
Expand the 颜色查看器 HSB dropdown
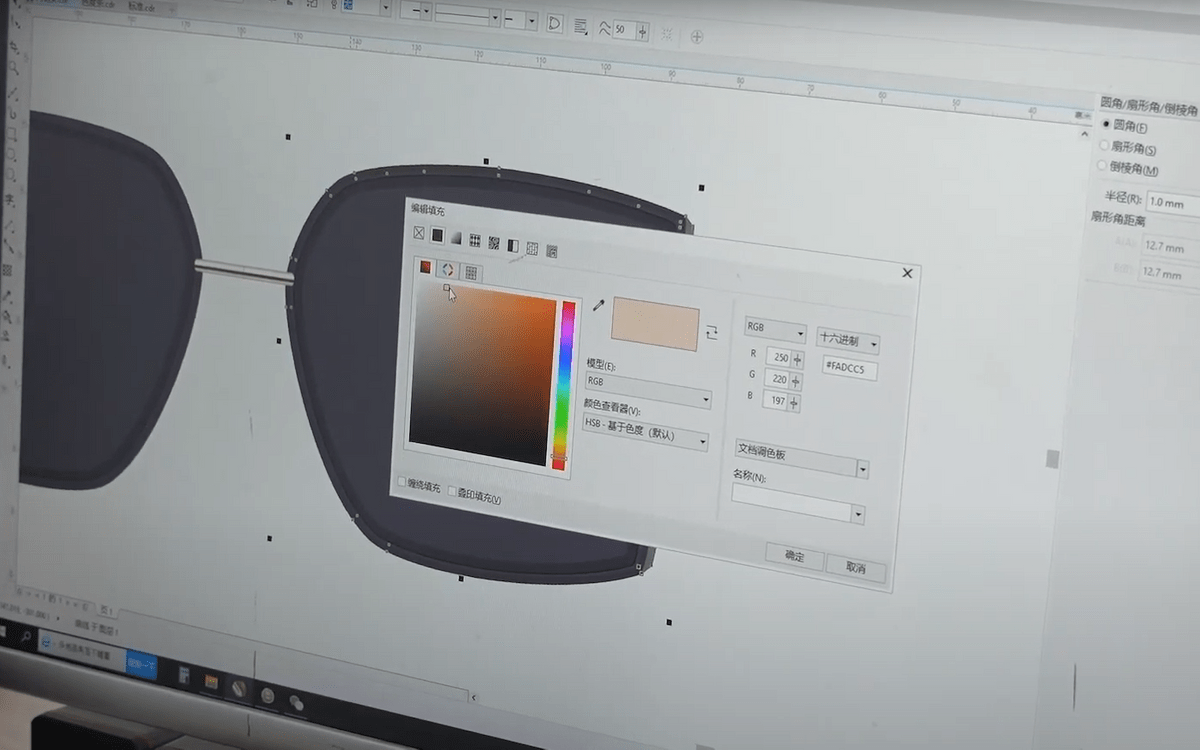click(x=646, y=437)
